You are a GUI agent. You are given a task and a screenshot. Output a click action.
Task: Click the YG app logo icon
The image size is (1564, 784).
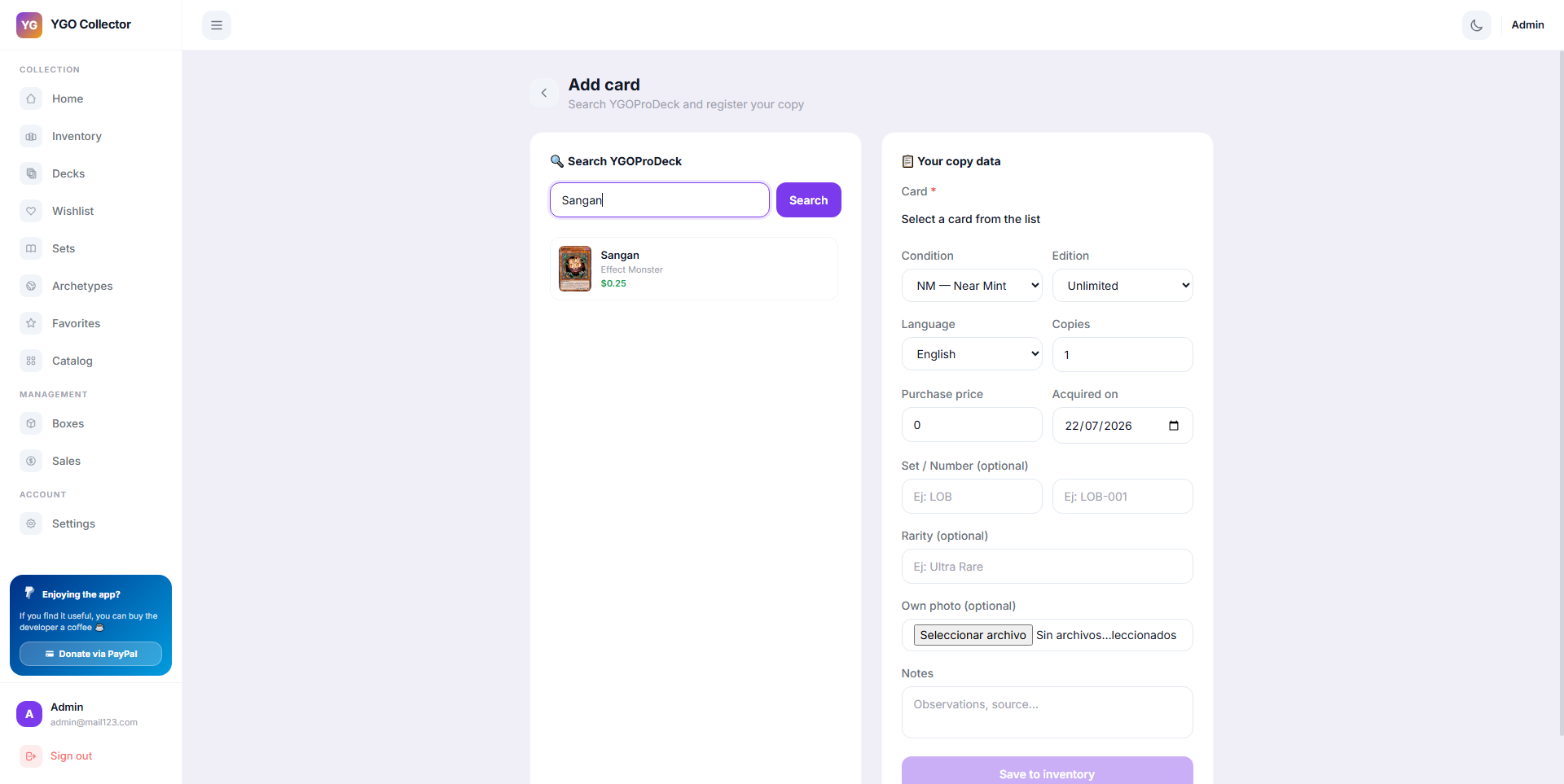click(29, 24)
